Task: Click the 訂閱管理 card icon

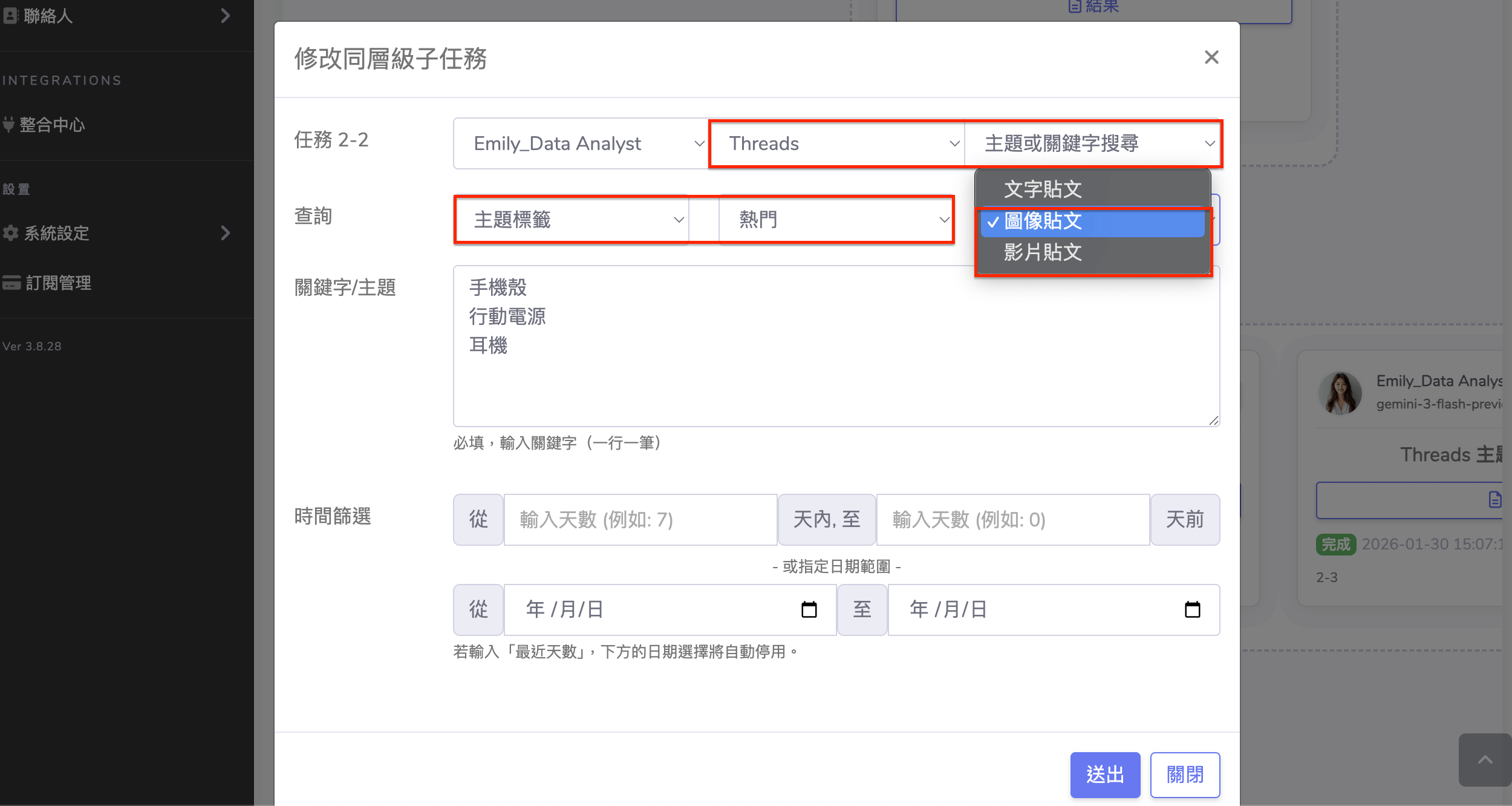Action: point(11,283)
